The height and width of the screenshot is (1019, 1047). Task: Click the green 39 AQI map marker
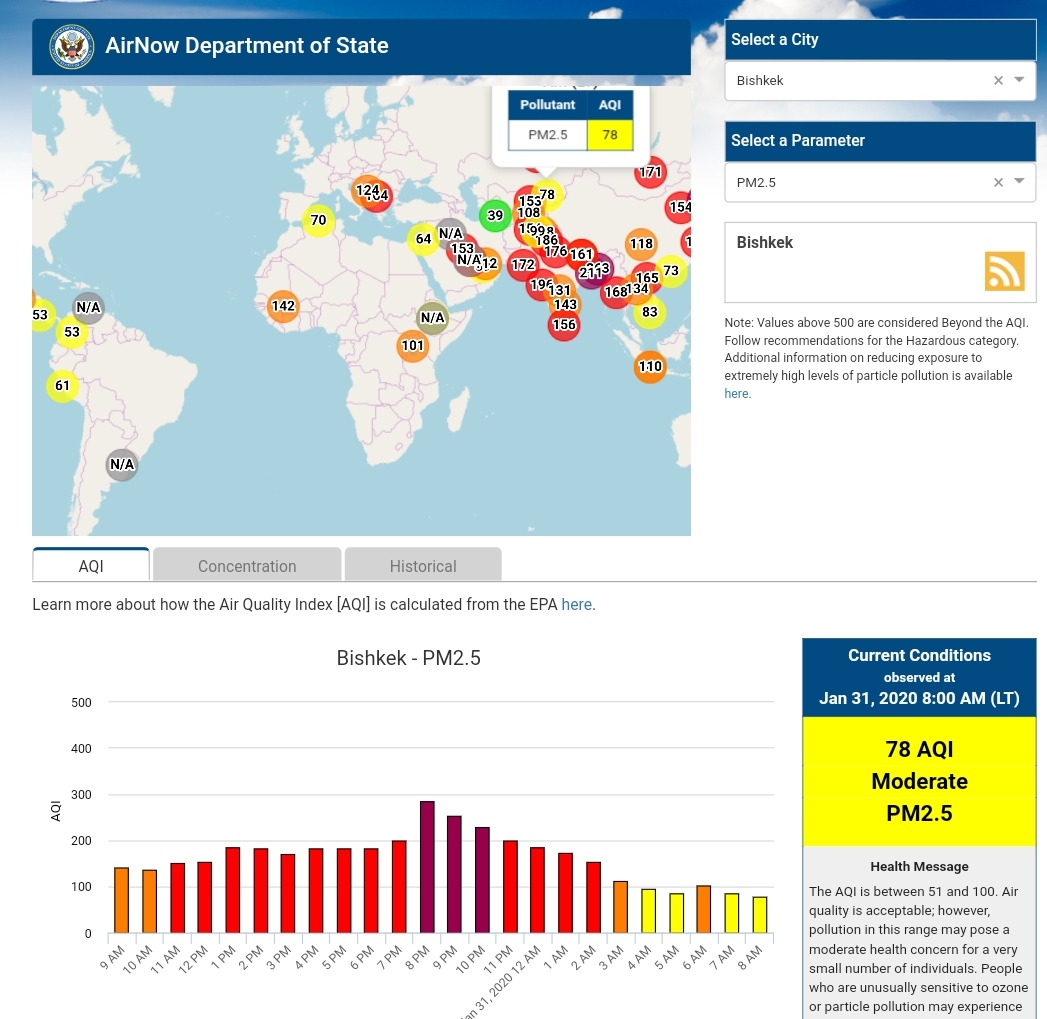click(x=495, y=215)
